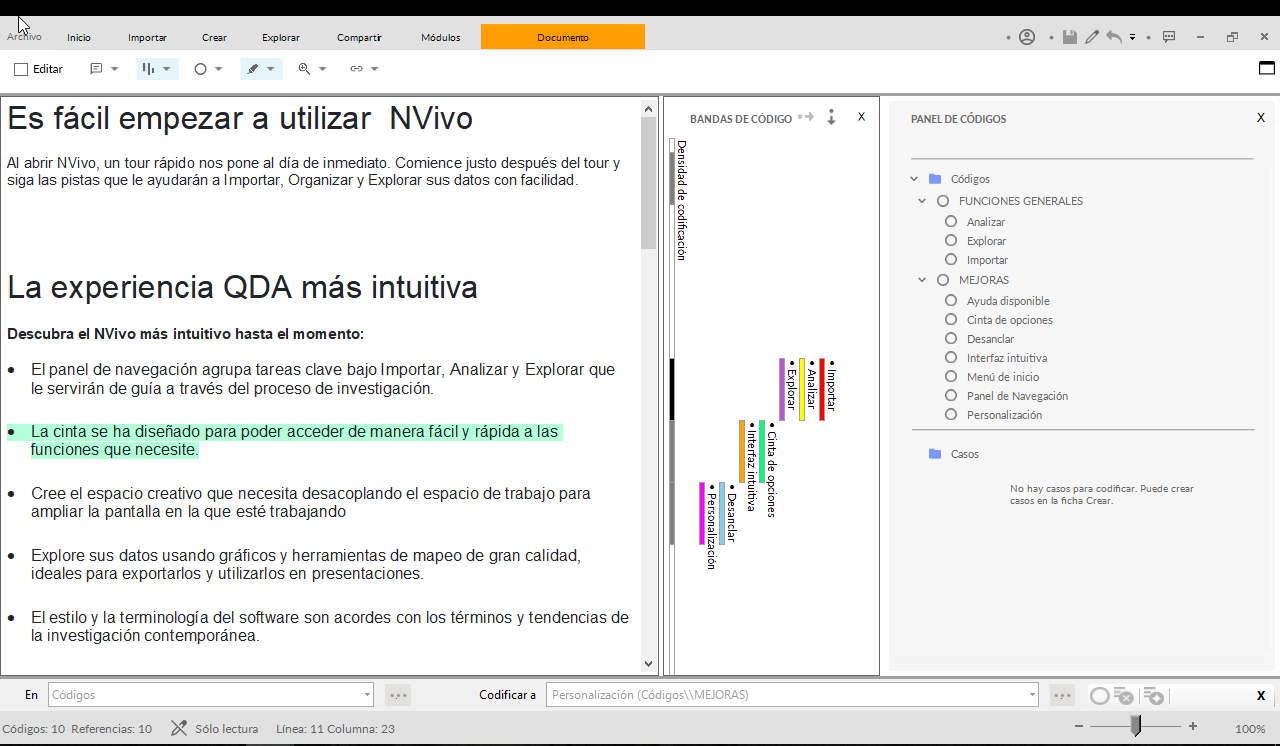
Task: Select the Personalización code circle
Action: 952,415
